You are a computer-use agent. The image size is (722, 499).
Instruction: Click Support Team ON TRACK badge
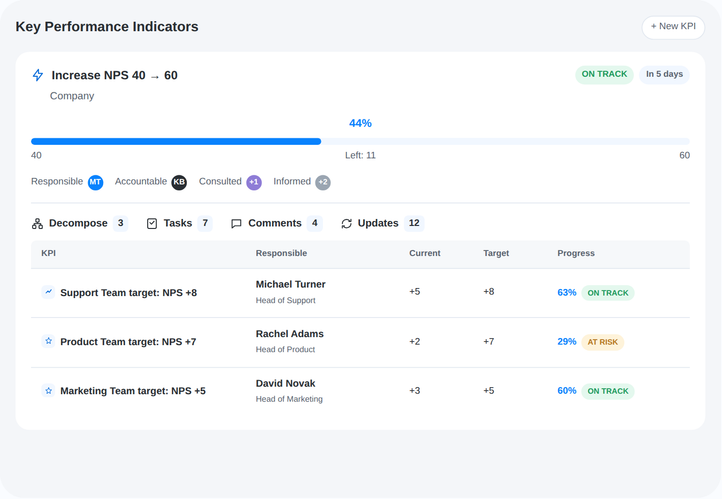tap(608, 293)
